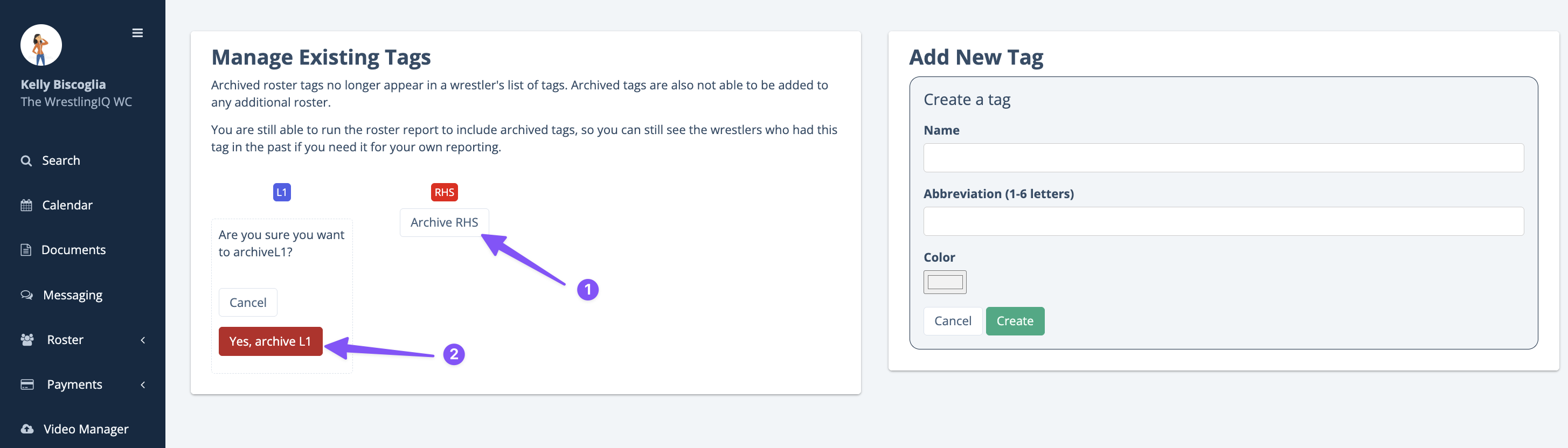Click the Video Manager cloud upload icon

pos(27,429)
